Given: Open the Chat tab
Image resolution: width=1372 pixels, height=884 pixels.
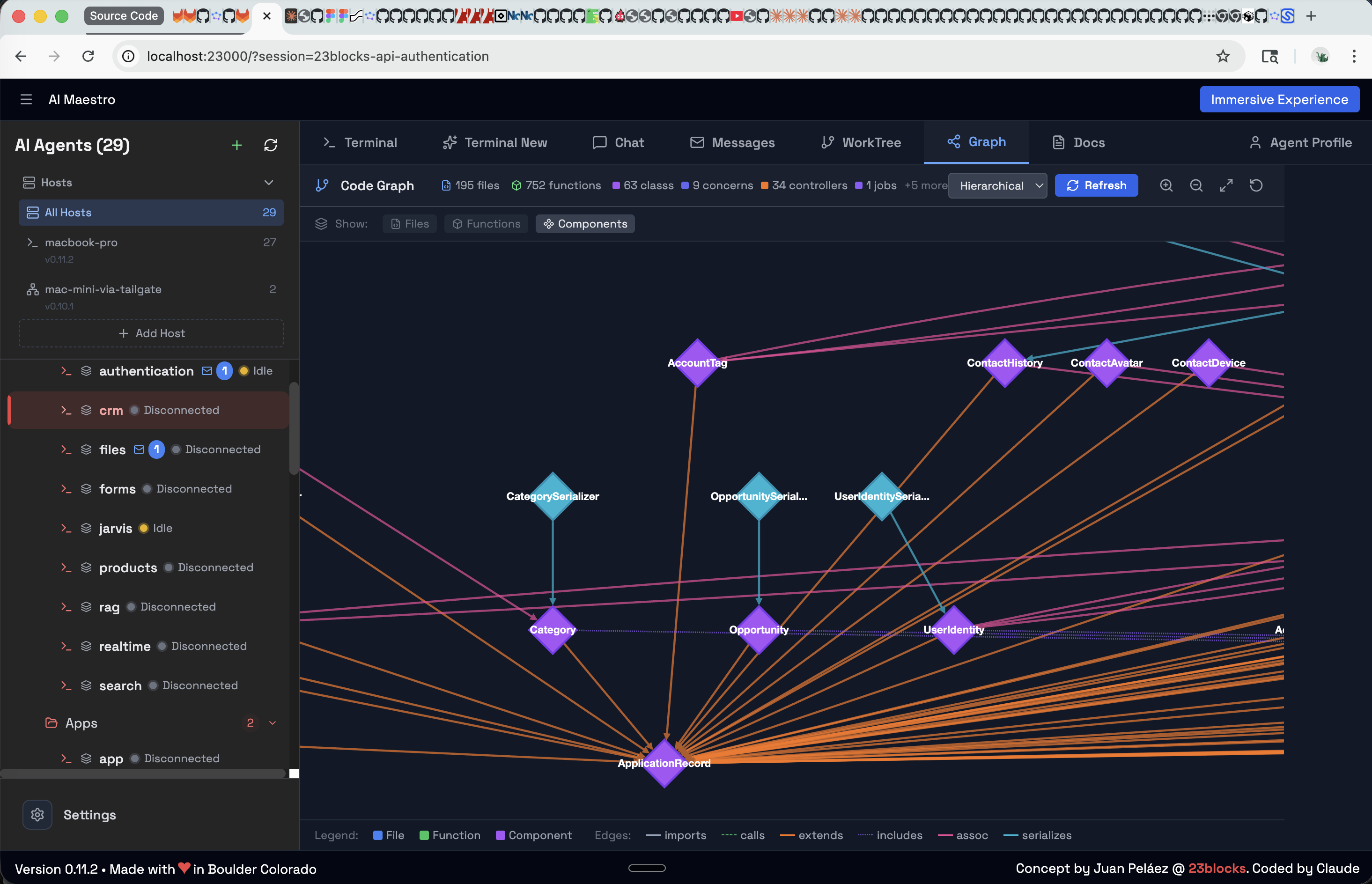Looking at the screenshot, I should [618, 142].
